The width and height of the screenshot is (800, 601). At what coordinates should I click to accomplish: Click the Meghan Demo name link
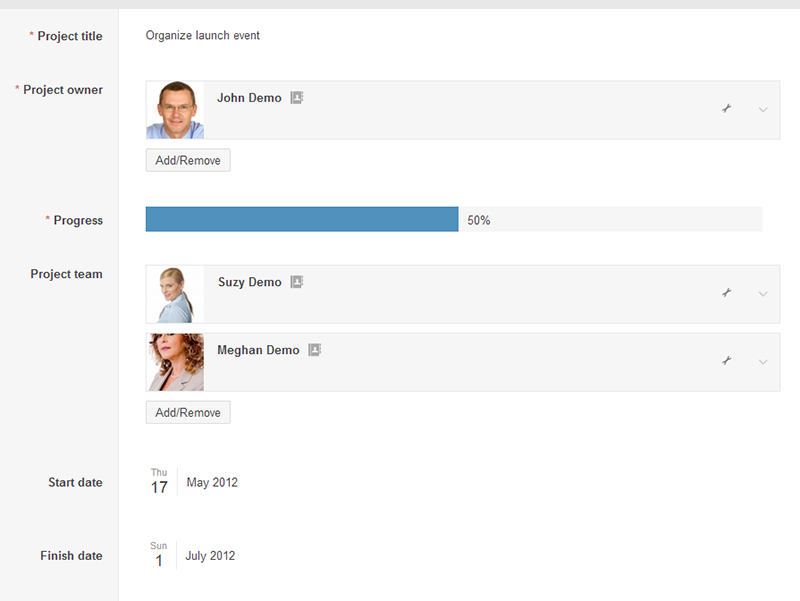258,350
